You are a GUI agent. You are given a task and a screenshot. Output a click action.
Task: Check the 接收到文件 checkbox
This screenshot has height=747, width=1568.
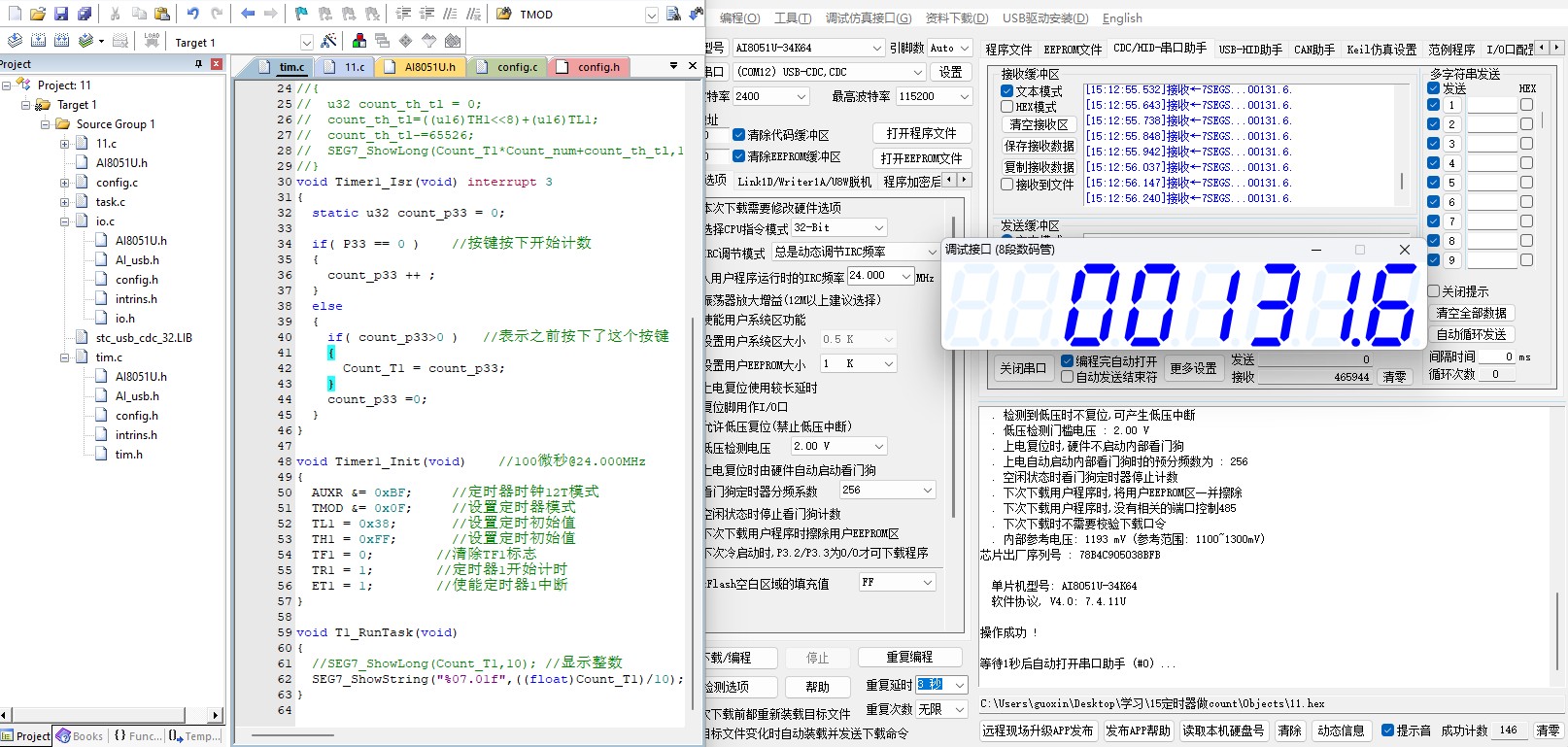pyautogui.click(x=1007, y=185)
